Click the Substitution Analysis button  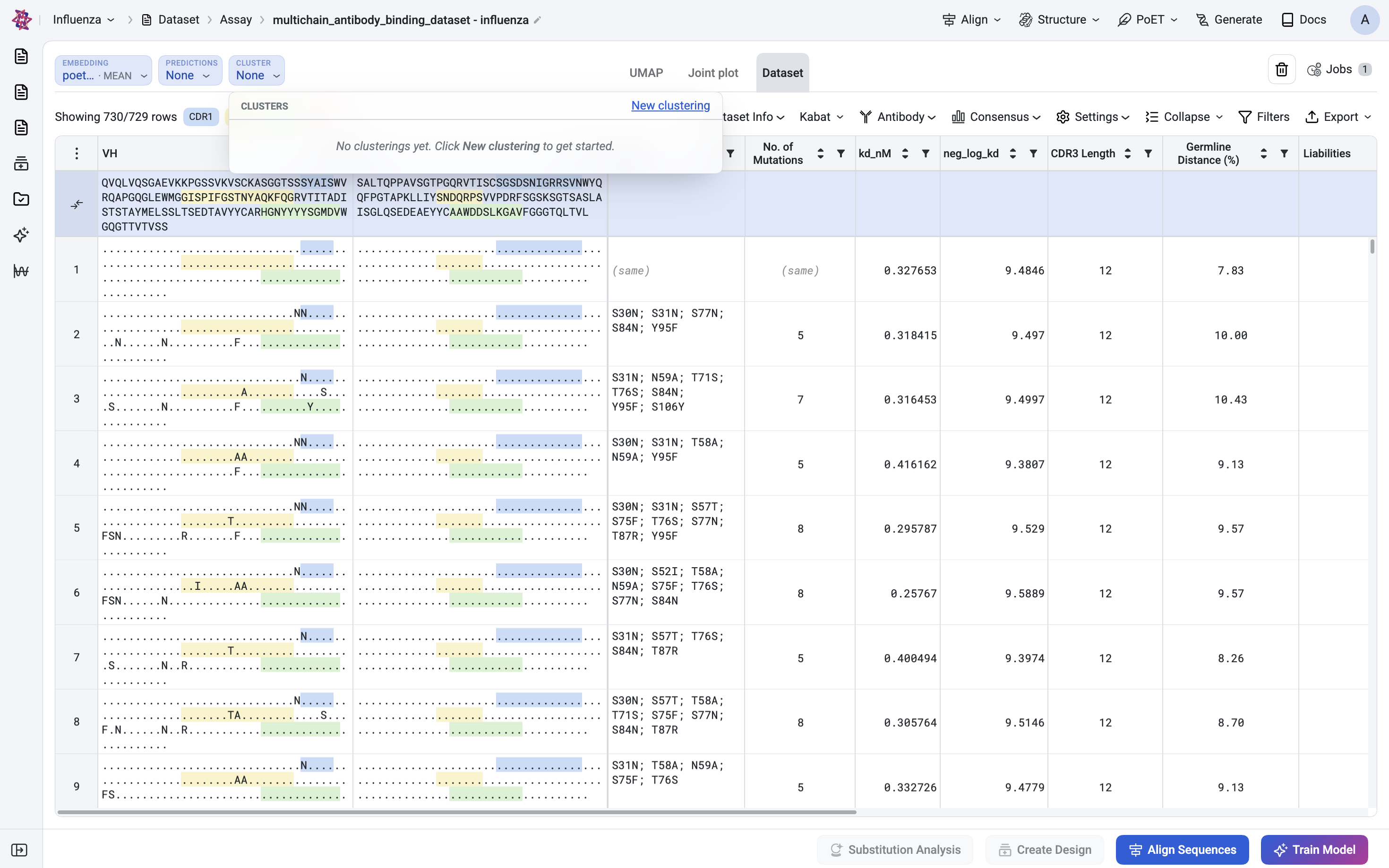pyautogui.click(x=895, y=850)
